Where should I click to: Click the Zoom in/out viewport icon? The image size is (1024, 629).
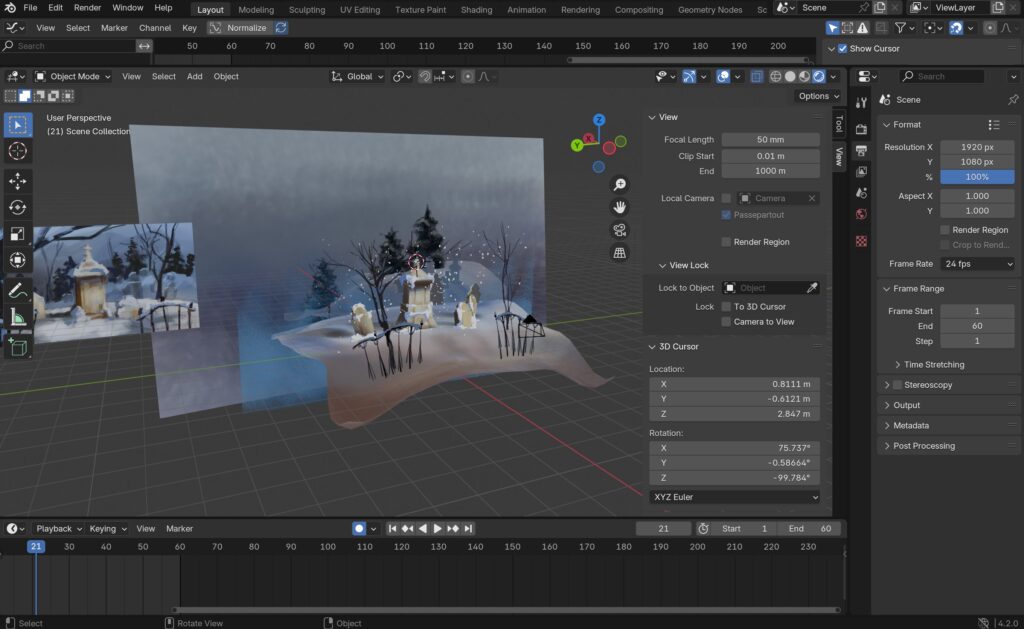coord(620,185)
